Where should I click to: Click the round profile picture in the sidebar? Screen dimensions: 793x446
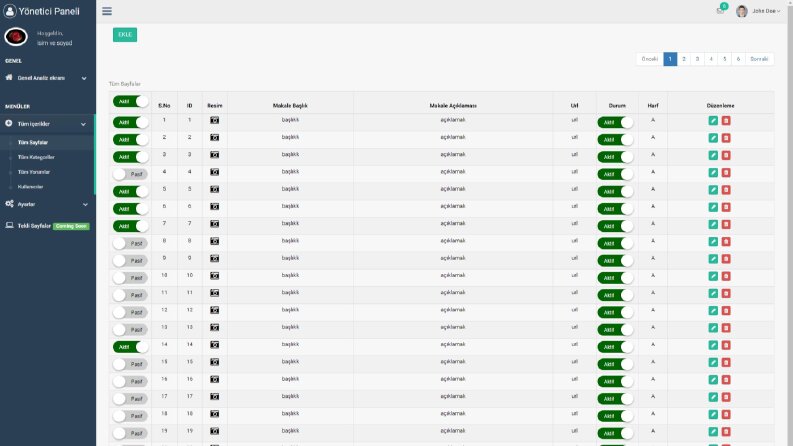[x=16, y=36]
